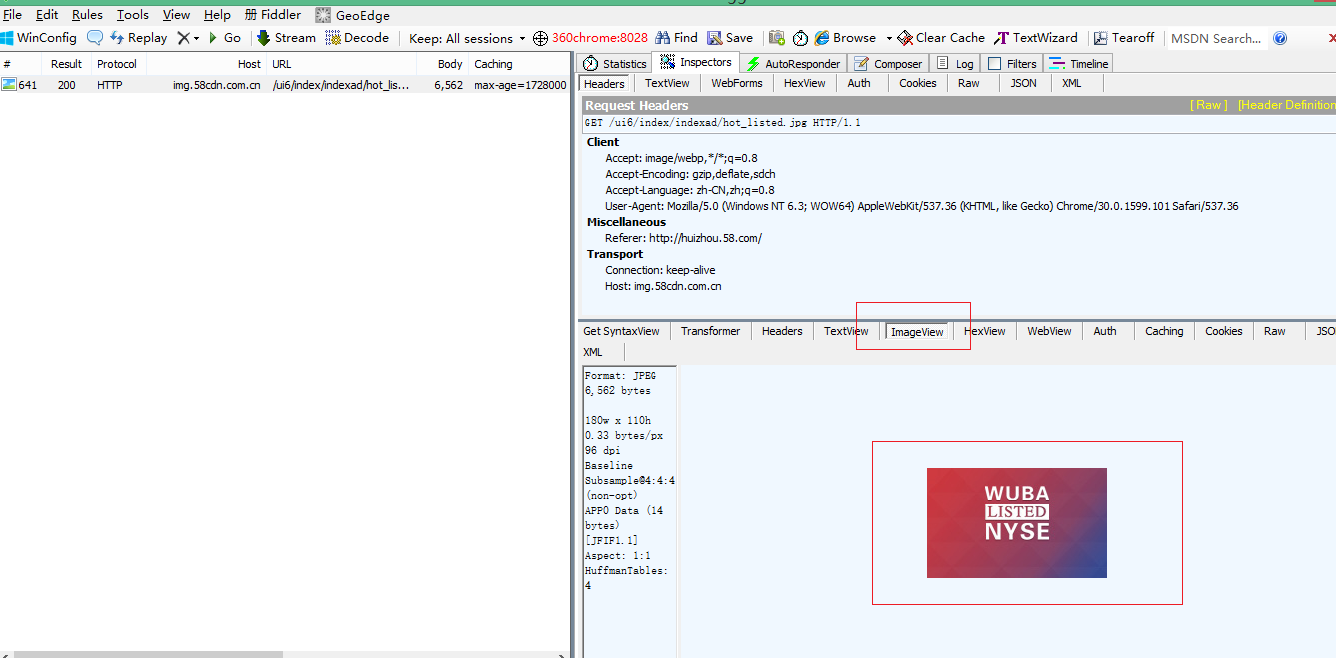
Task: Open WinConfig from the toolbar
Action: tap(39, 38)
